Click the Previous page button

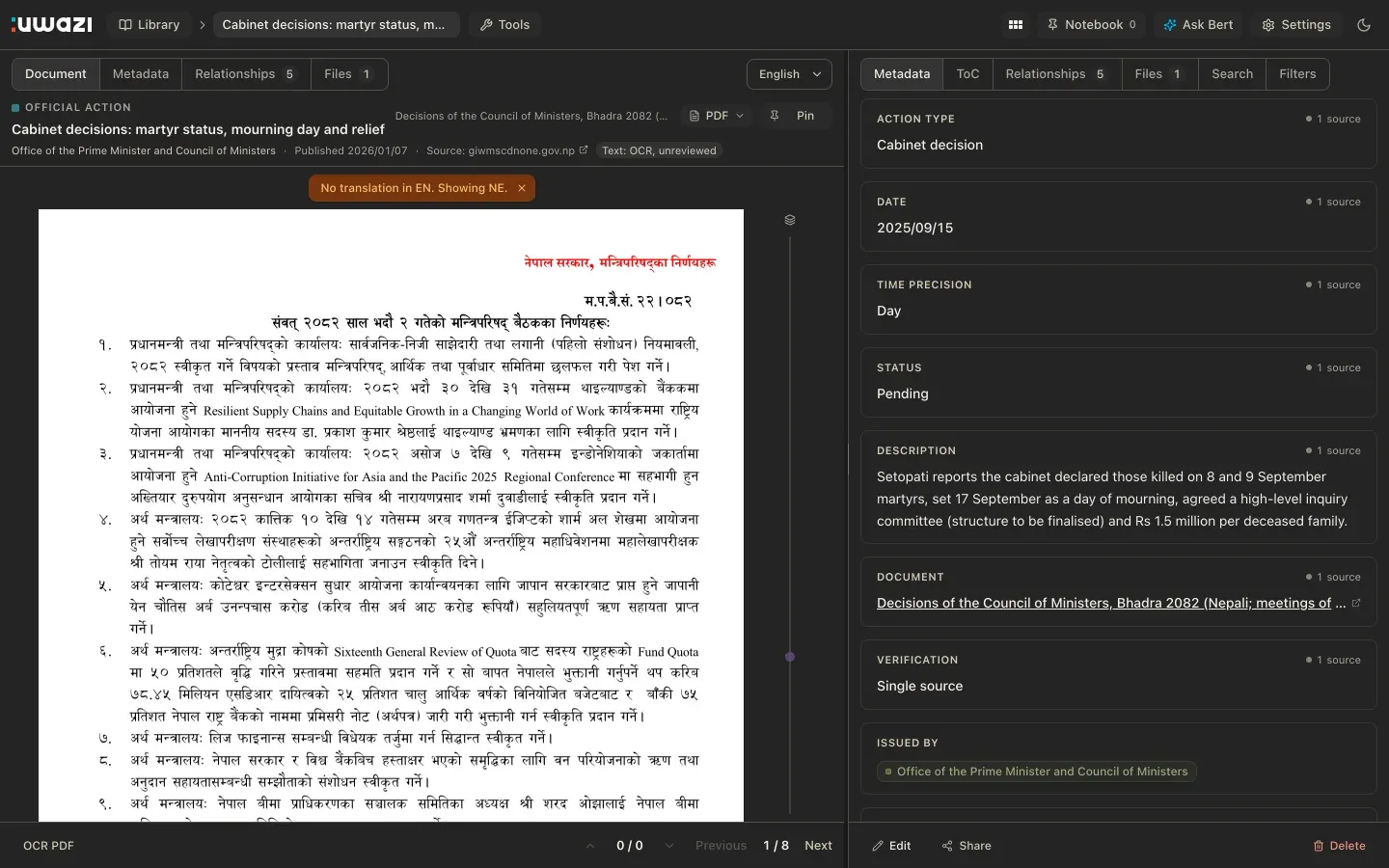pos(721,846)
